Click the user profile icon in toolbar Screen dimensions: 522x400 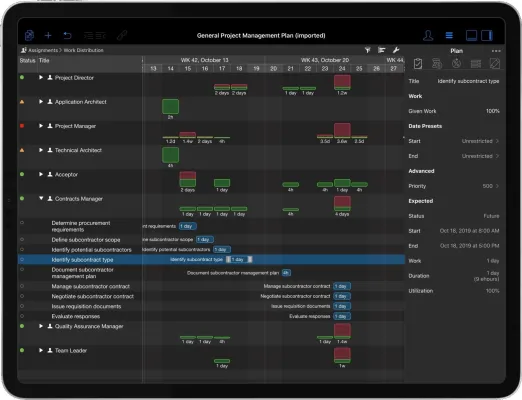(x=428, y=35)
